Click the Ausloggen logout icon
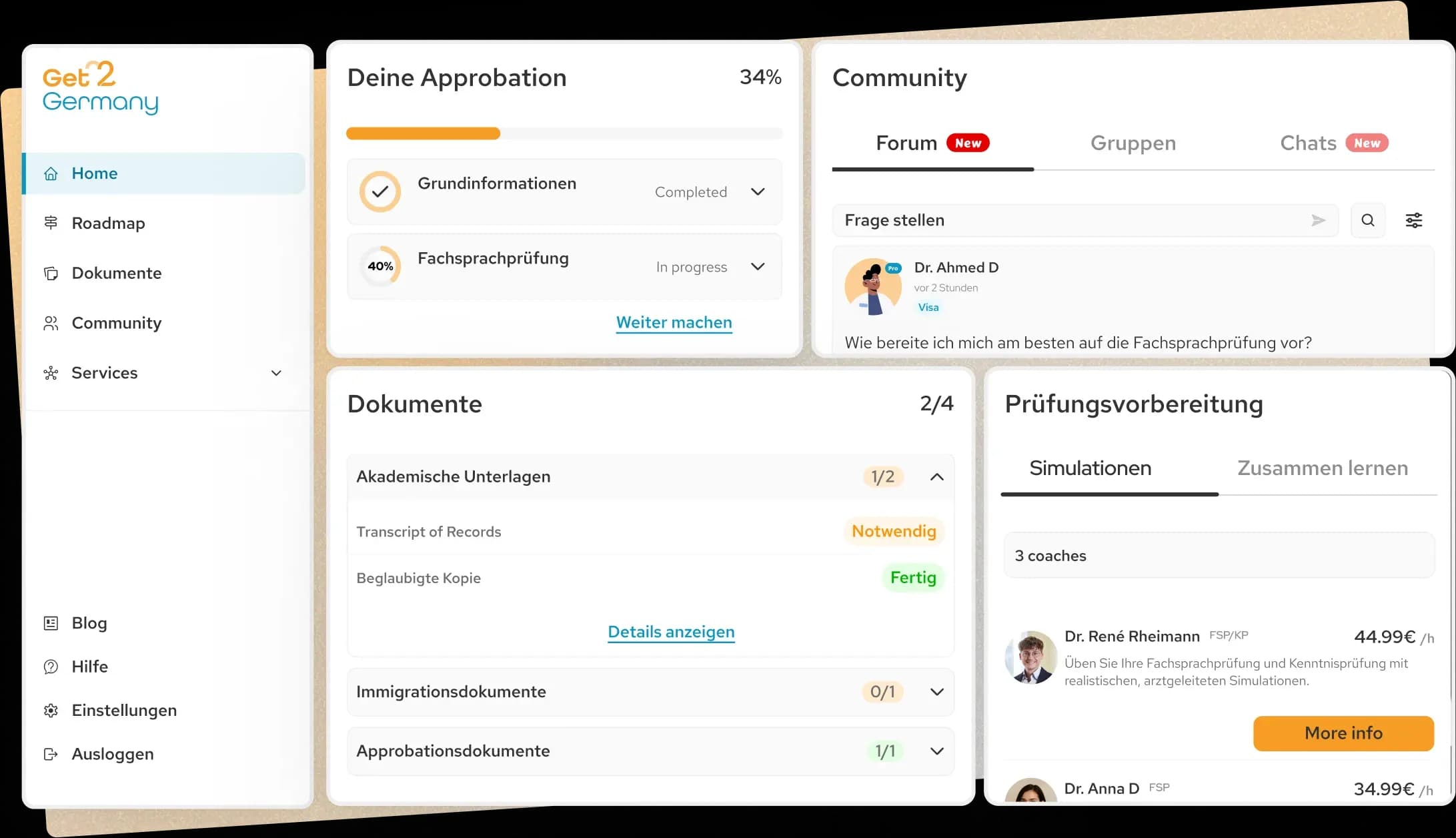Screen dimensions: 1456x838 click(51, 753)
